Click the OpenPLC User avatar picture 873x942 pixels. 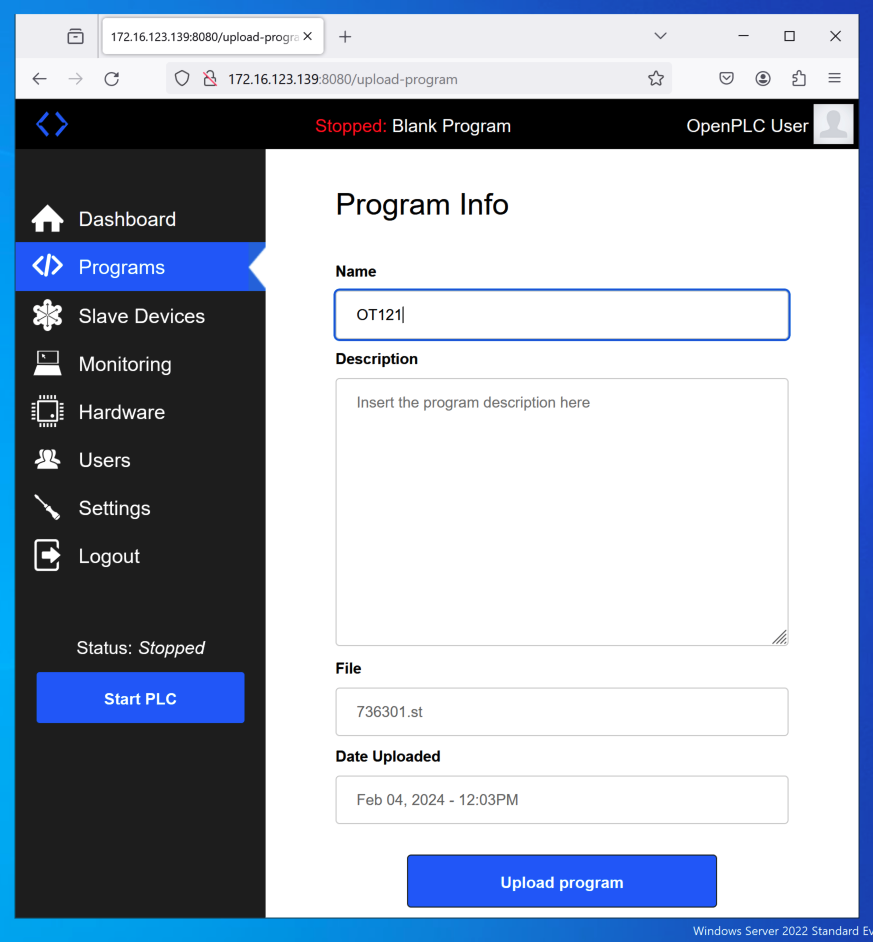pyautogui.click(x=833, y=124)
